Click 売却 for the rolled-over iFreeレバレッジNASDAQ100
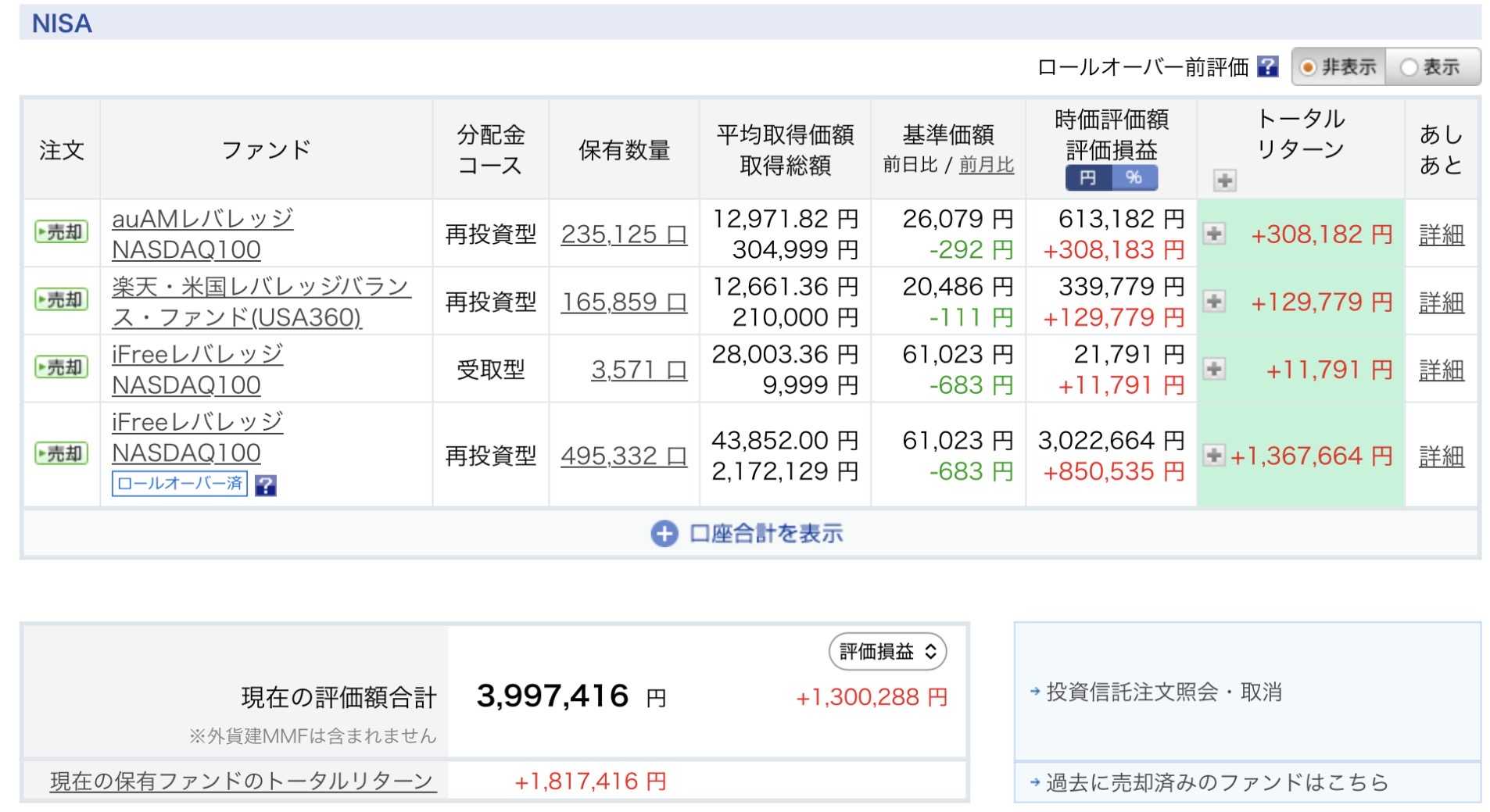 (62, 454)
